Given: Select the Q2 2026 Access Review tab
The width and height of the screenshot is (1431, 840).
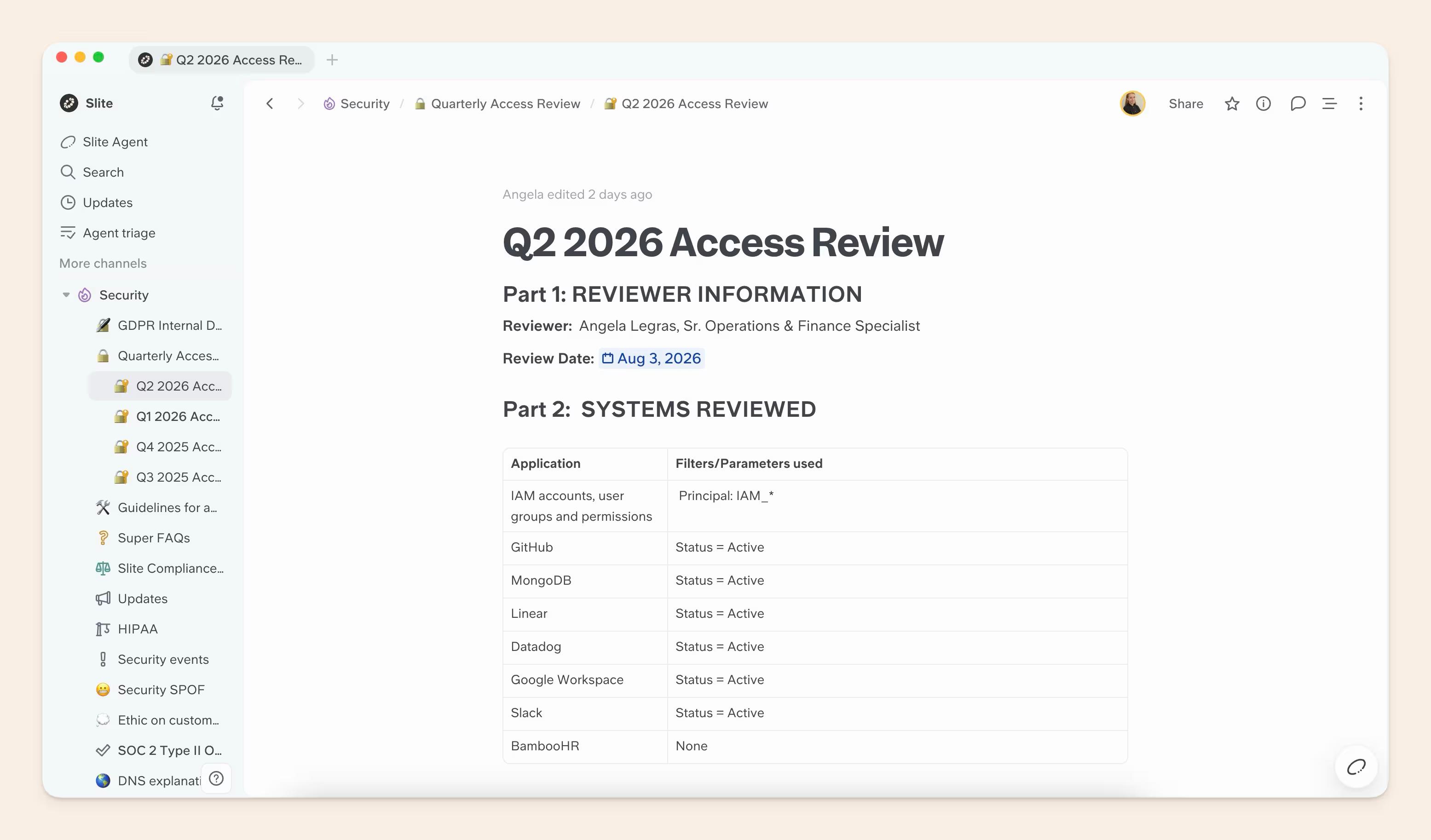Looking at the screenshot, I should tap(221, 60).
